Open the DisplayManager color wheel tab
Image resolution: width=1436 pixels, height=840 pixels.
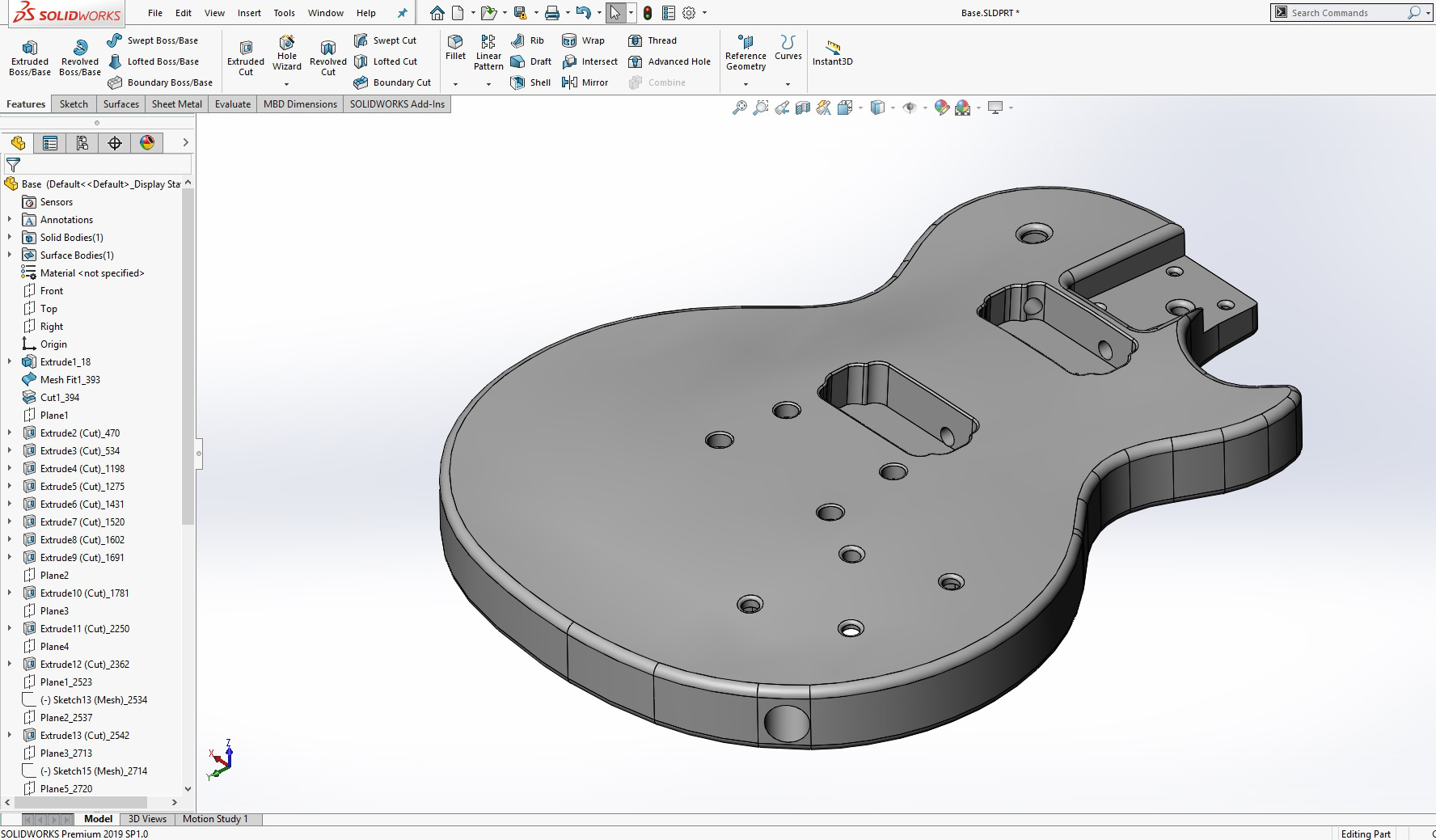pos(147,143)
